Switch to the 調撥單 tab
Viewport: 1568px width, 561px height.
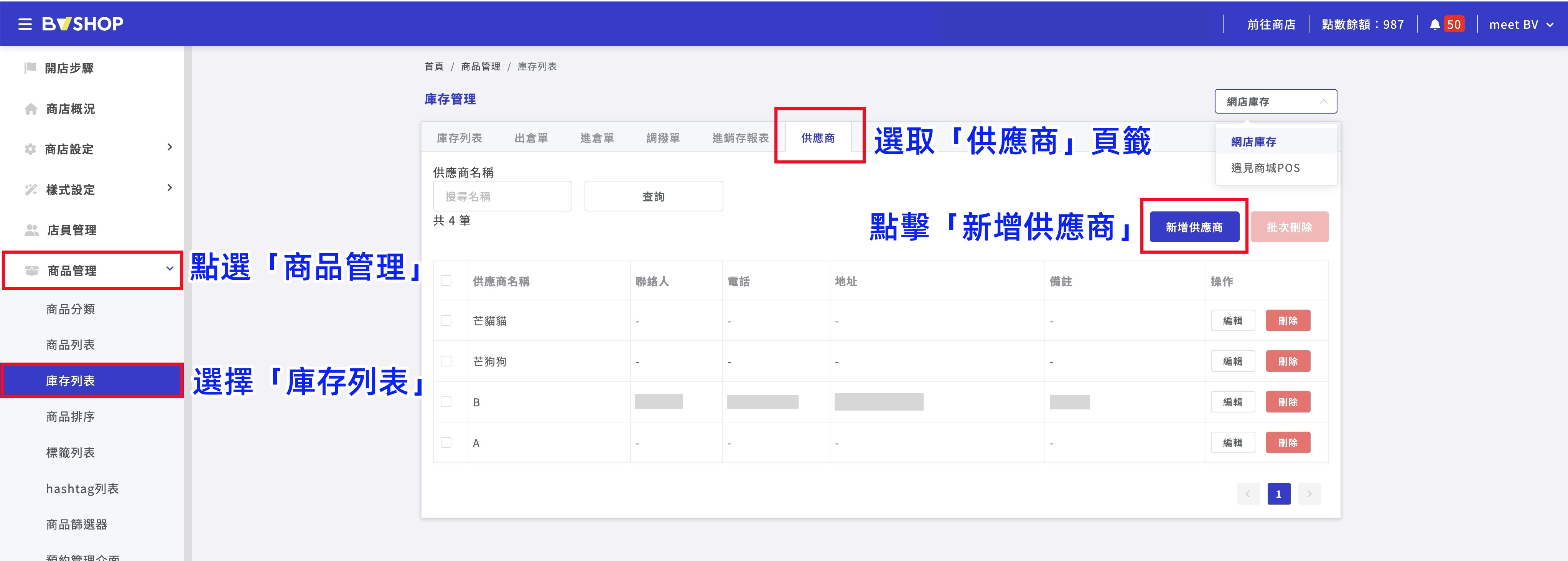coord(663,138)
